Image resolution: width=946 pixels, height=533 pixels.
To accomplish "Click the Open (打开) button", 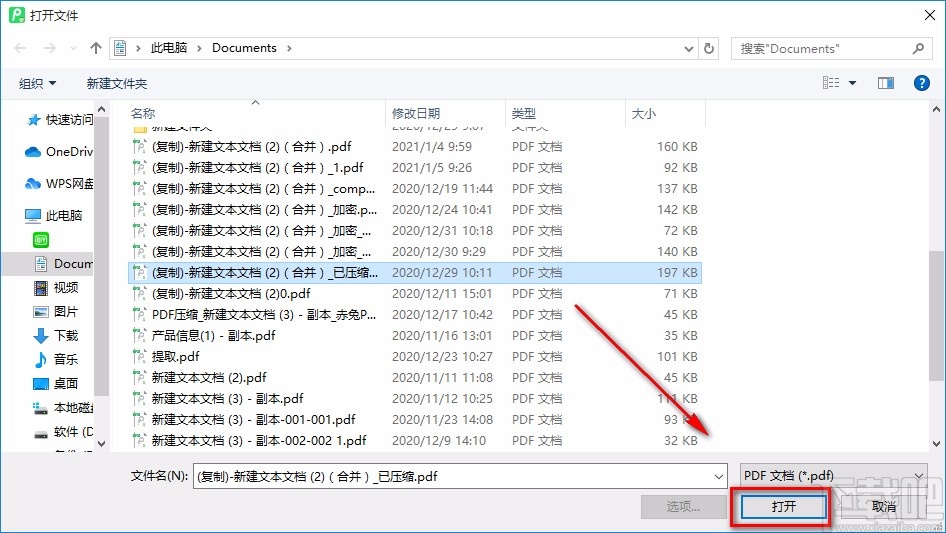I will pos(783,506).
